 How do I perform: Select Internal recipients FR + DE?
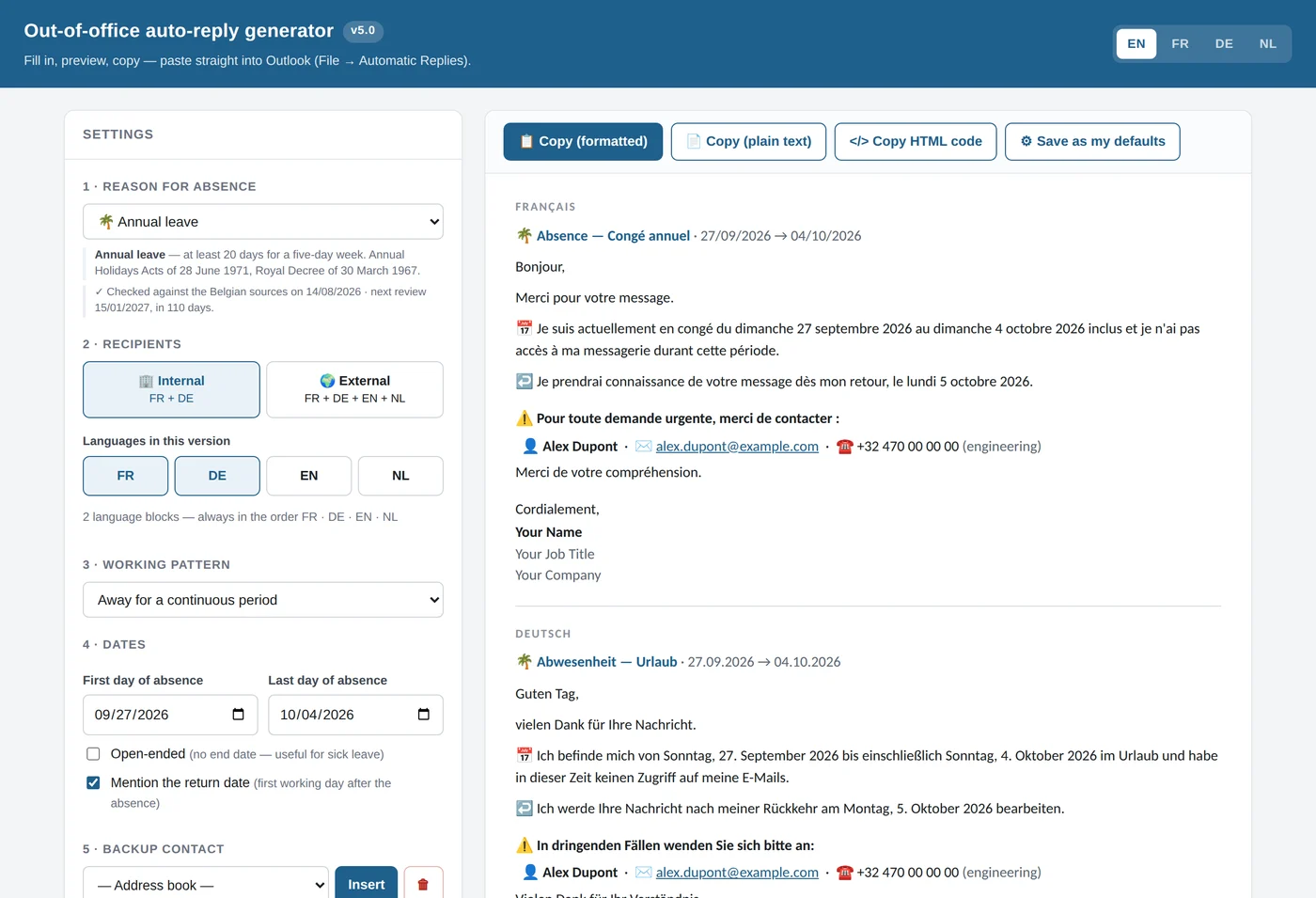[x=171, y=389]
